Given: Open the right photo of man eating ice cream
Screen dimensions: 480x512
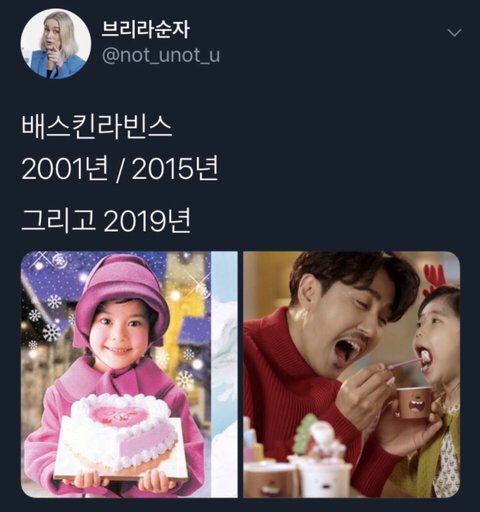Looking at the screenshot, I should pos(352,374).
